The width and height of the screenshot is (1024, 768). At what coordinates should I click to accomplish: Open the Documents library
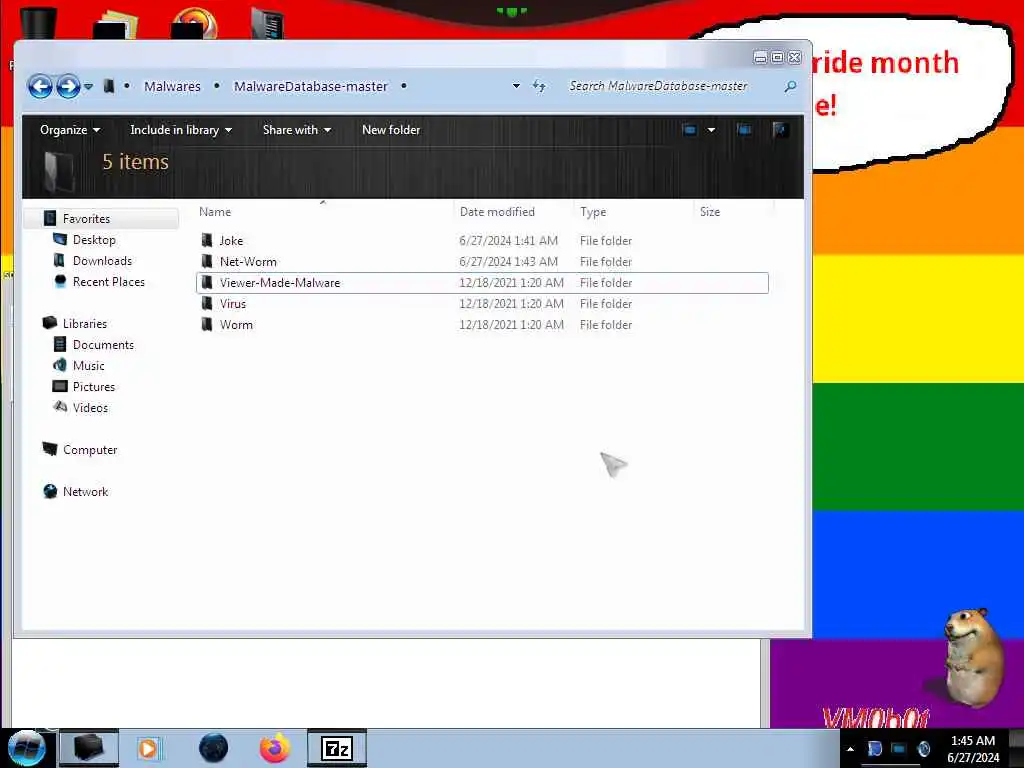(103, 345)
